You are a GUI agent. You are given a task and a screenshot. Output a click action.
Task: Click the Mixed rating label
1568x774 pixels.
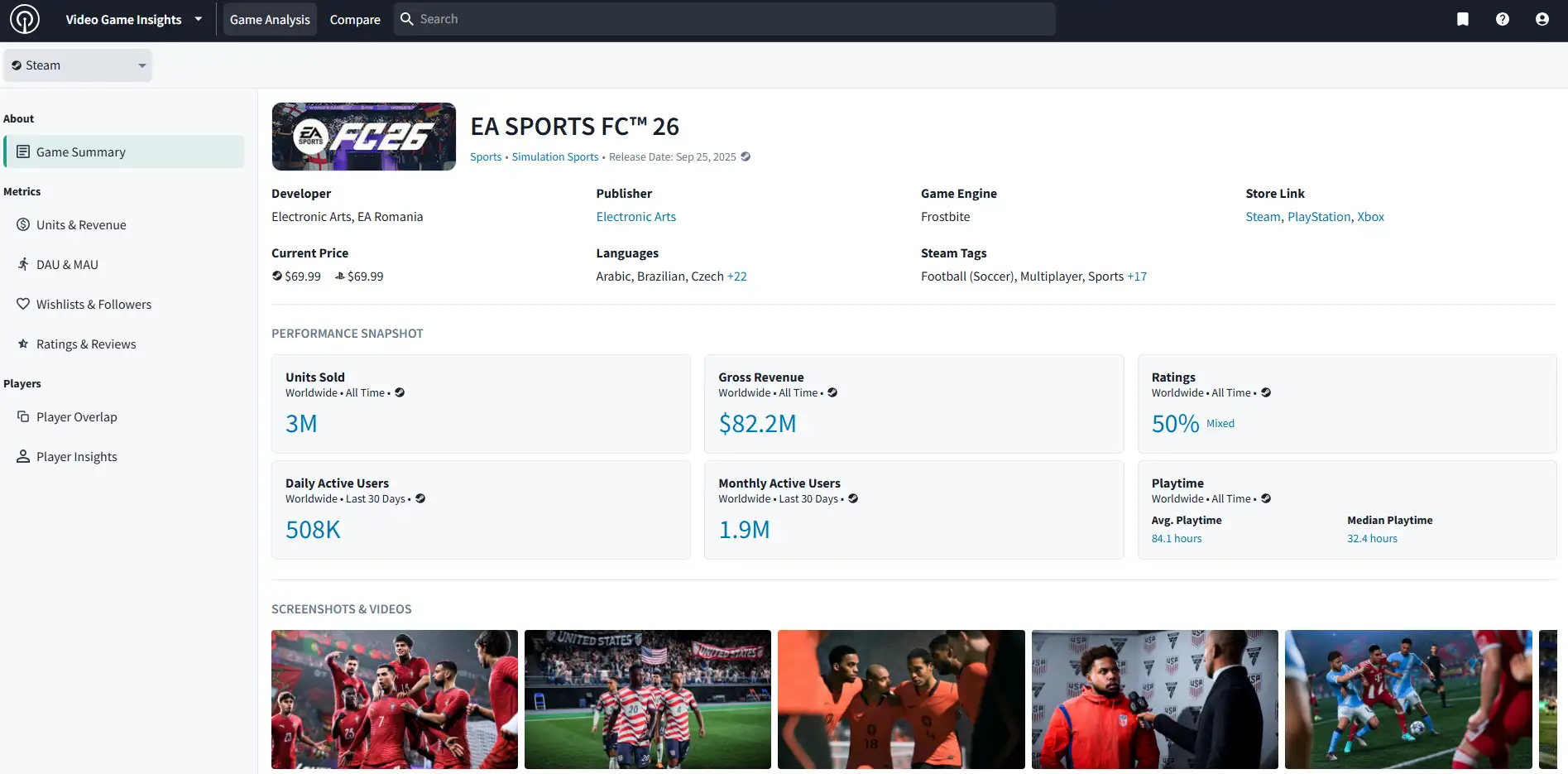[x=1220, y=423]
